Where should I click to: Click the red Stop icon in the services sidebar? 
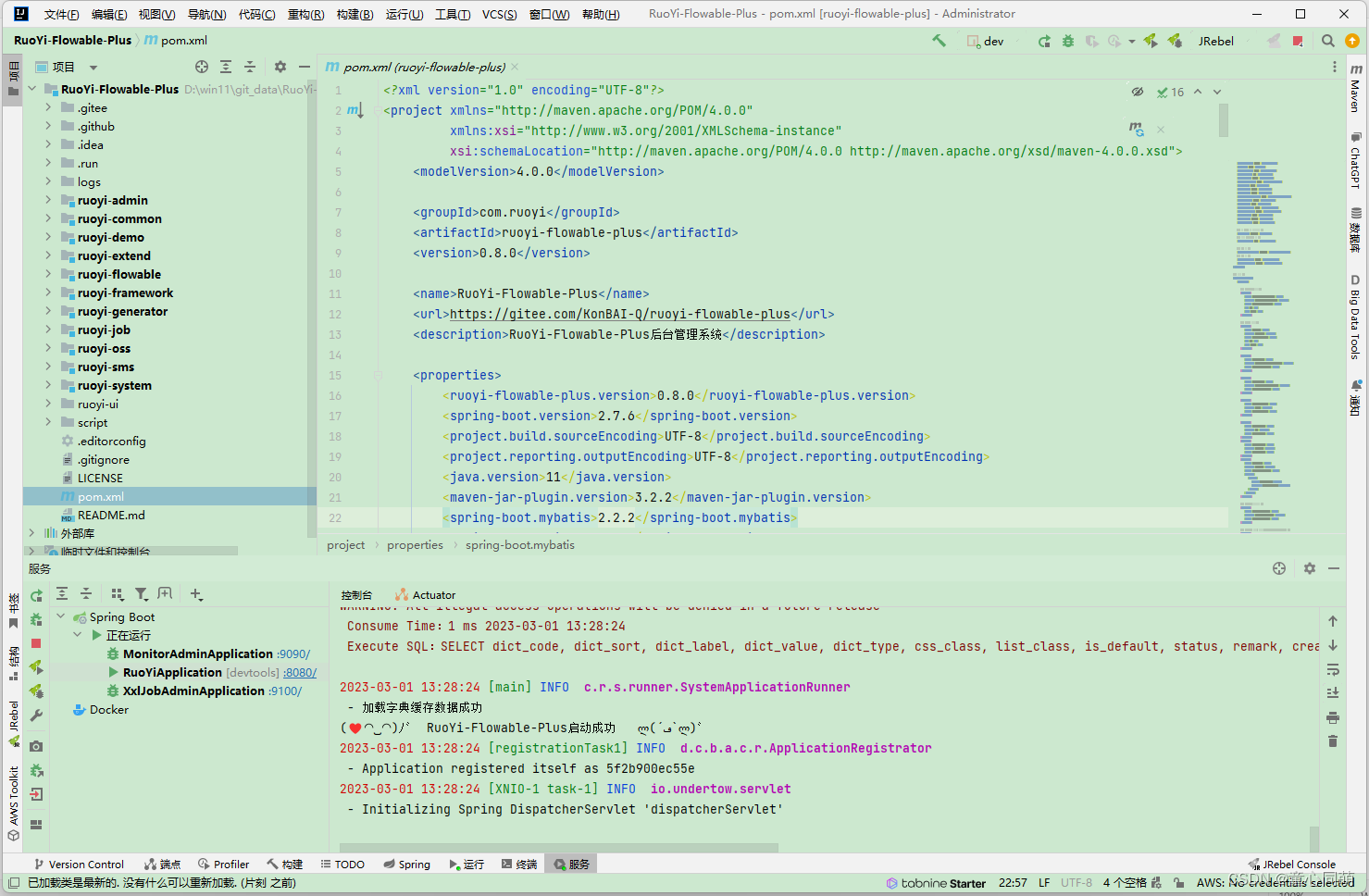[36, 643]
